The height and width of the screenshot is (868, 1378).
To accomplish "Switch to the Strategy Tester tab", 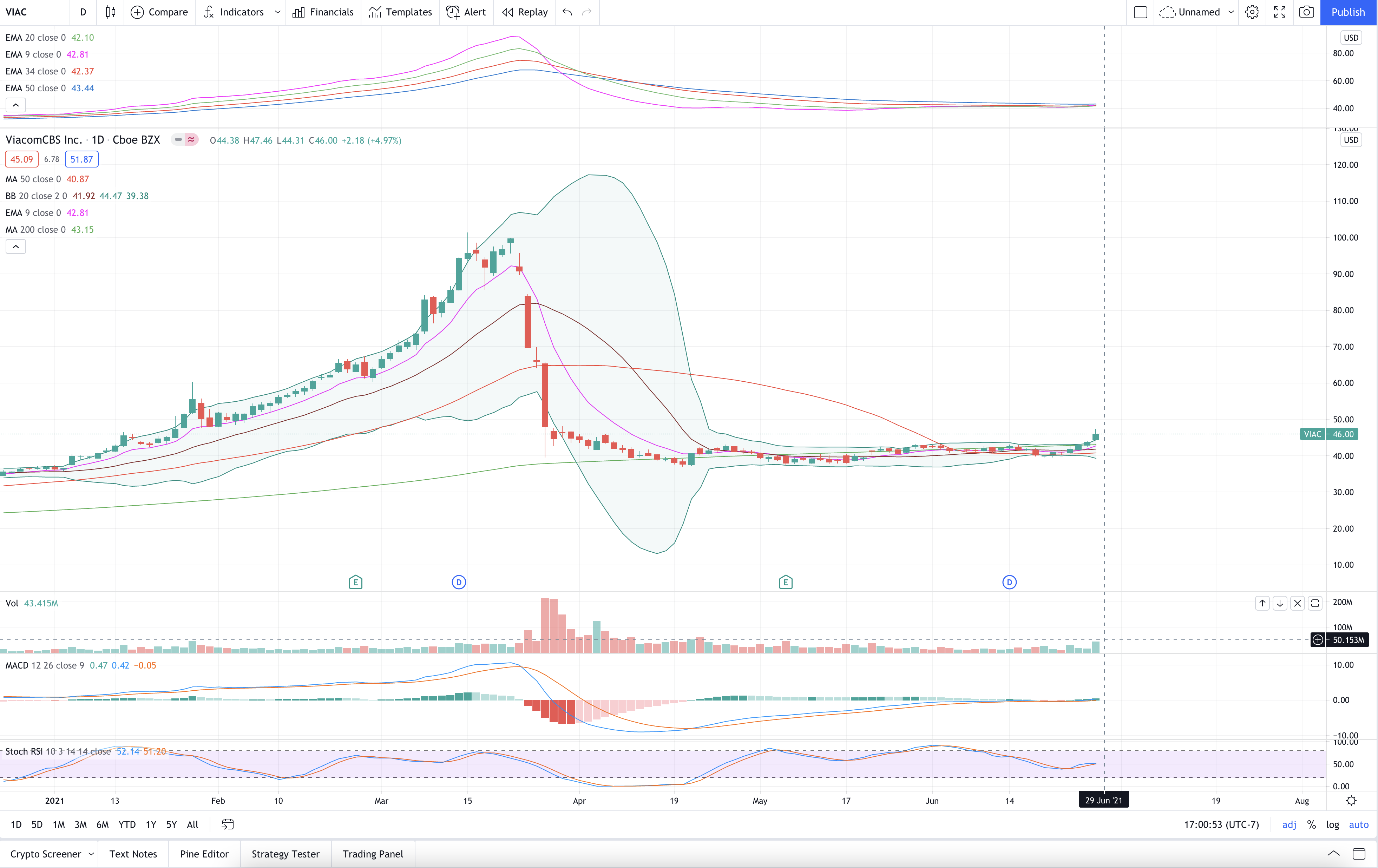I will [x=286, y=854].
